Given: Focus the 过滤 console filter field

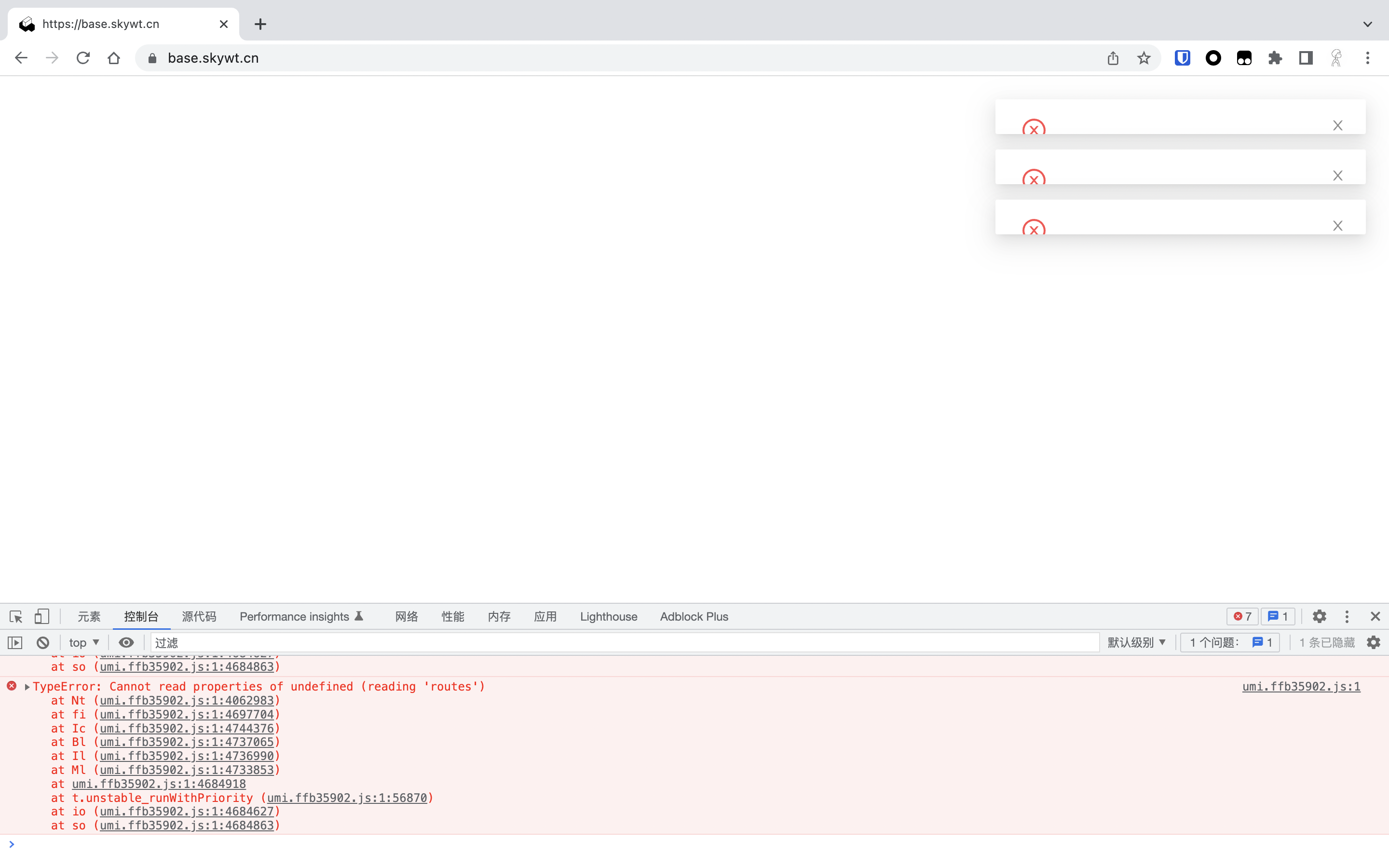Looking at the screenshot, I should 625,642.
